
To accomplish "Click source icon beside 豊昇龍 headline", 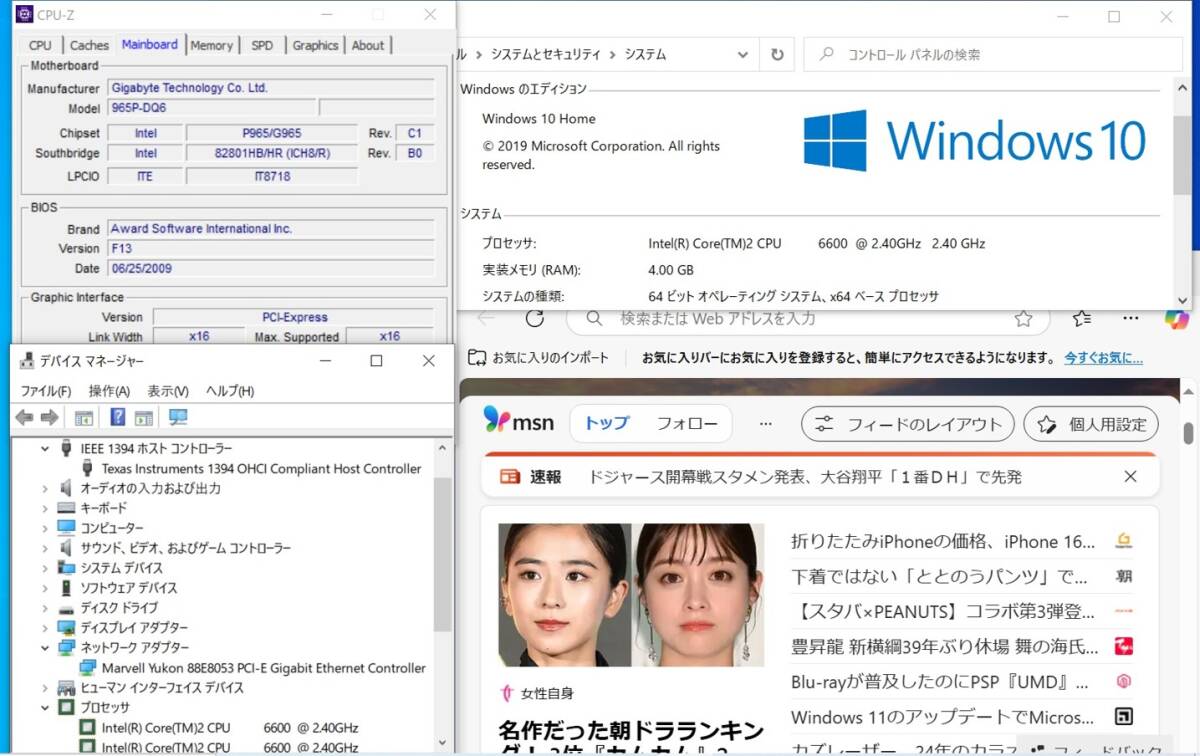I will [1124, 646].
